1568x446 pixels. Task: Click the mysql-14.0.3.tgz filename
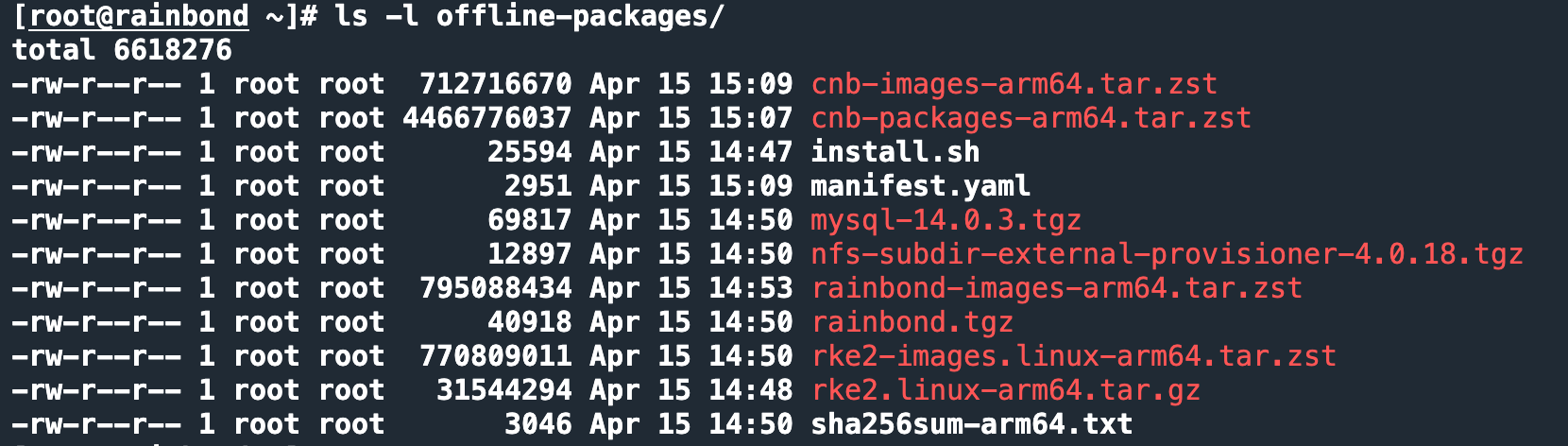coord(946,220)
